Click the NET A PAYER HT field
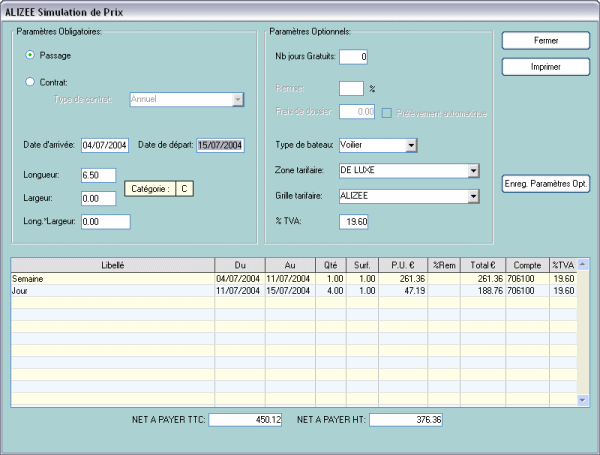The width and height of the screenshot is (600, 455). click(x=406, y=420)
